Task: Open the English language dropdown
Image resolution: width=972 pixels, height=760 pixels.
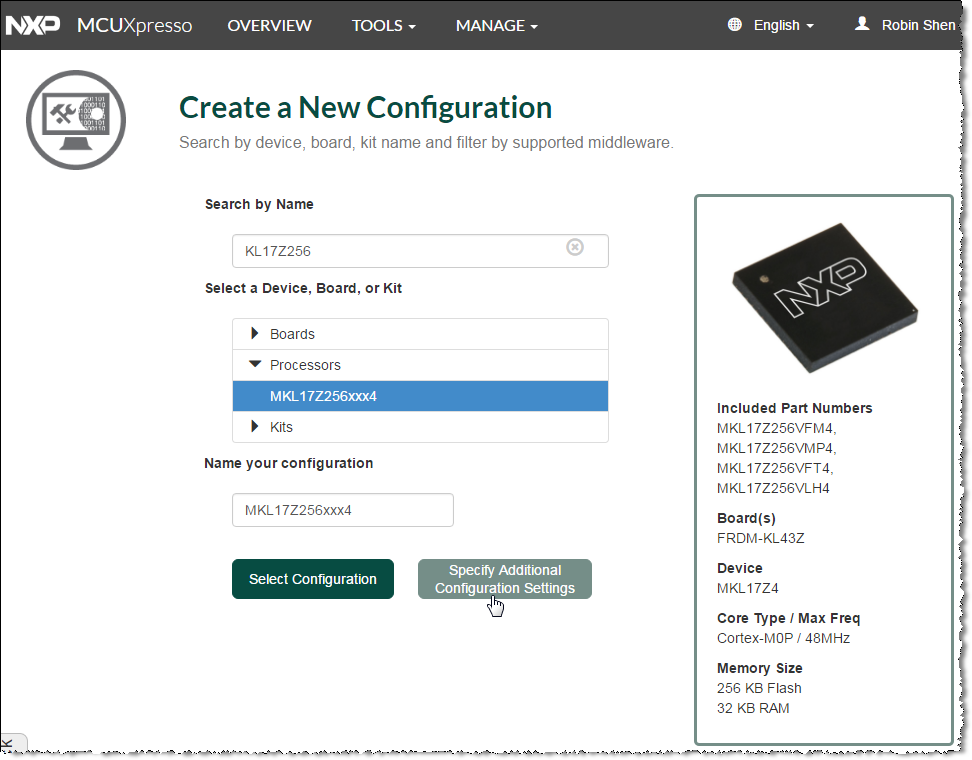Action: [x=784, y=25]
